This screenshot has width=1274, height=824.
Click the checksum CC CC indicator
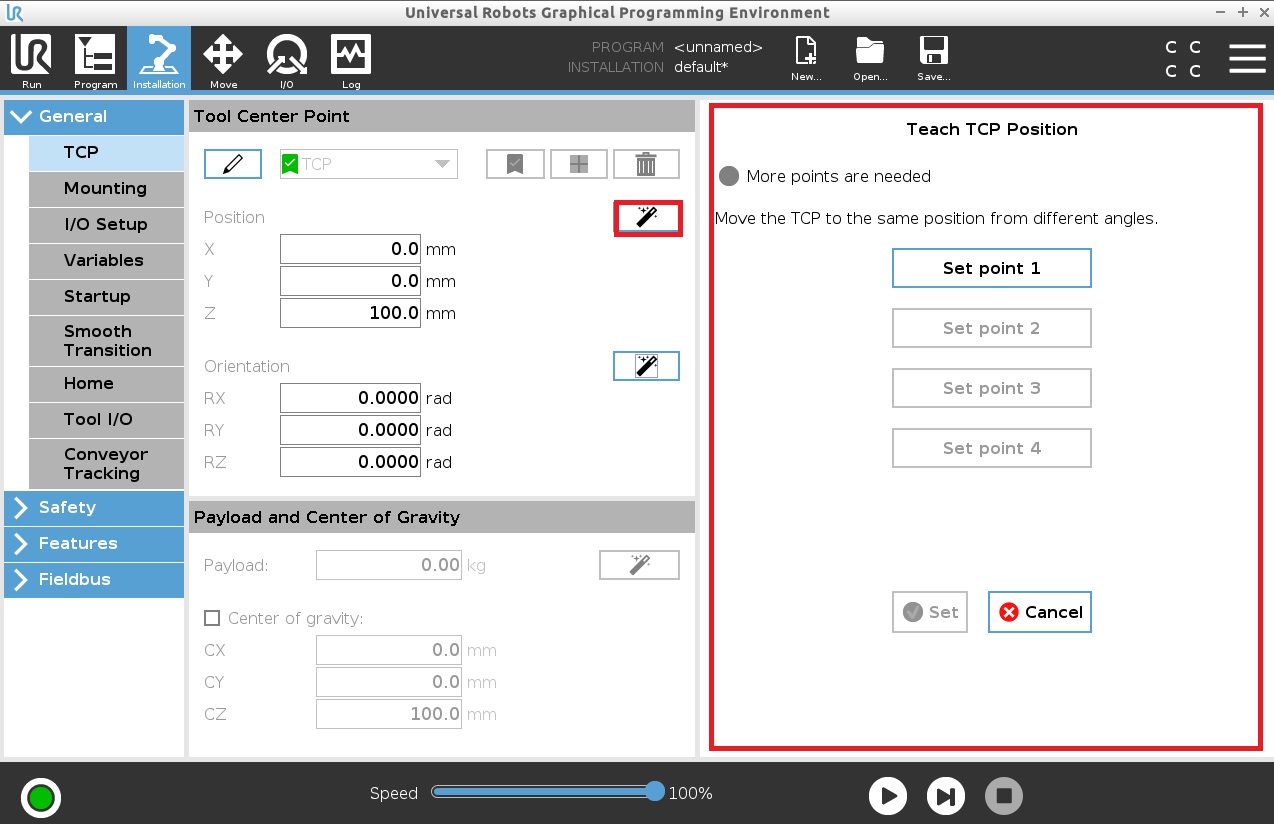[x=1183, y=59]
